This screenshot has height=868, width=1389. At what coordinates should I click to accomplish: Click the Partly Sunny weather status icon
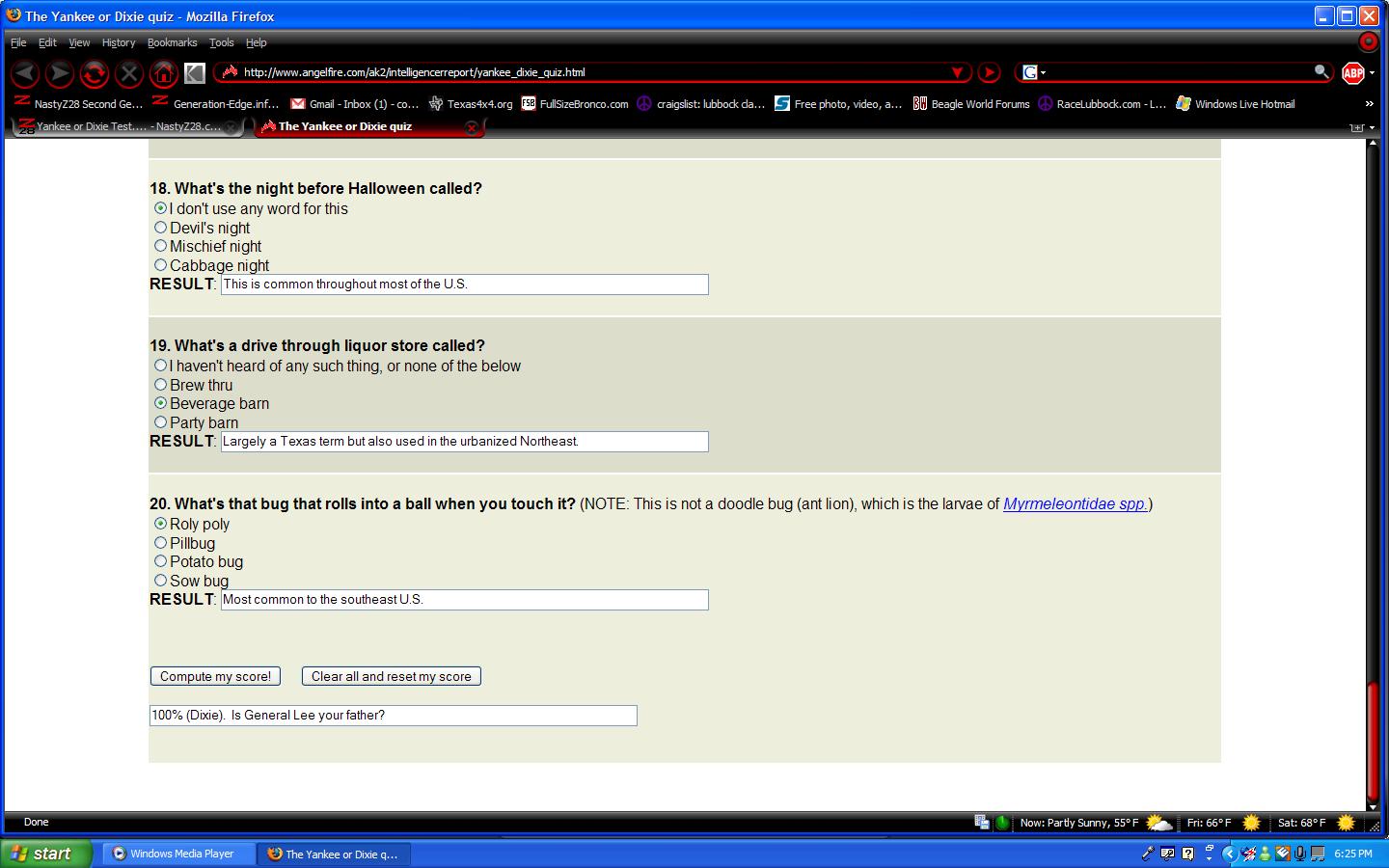(1158, 823)
